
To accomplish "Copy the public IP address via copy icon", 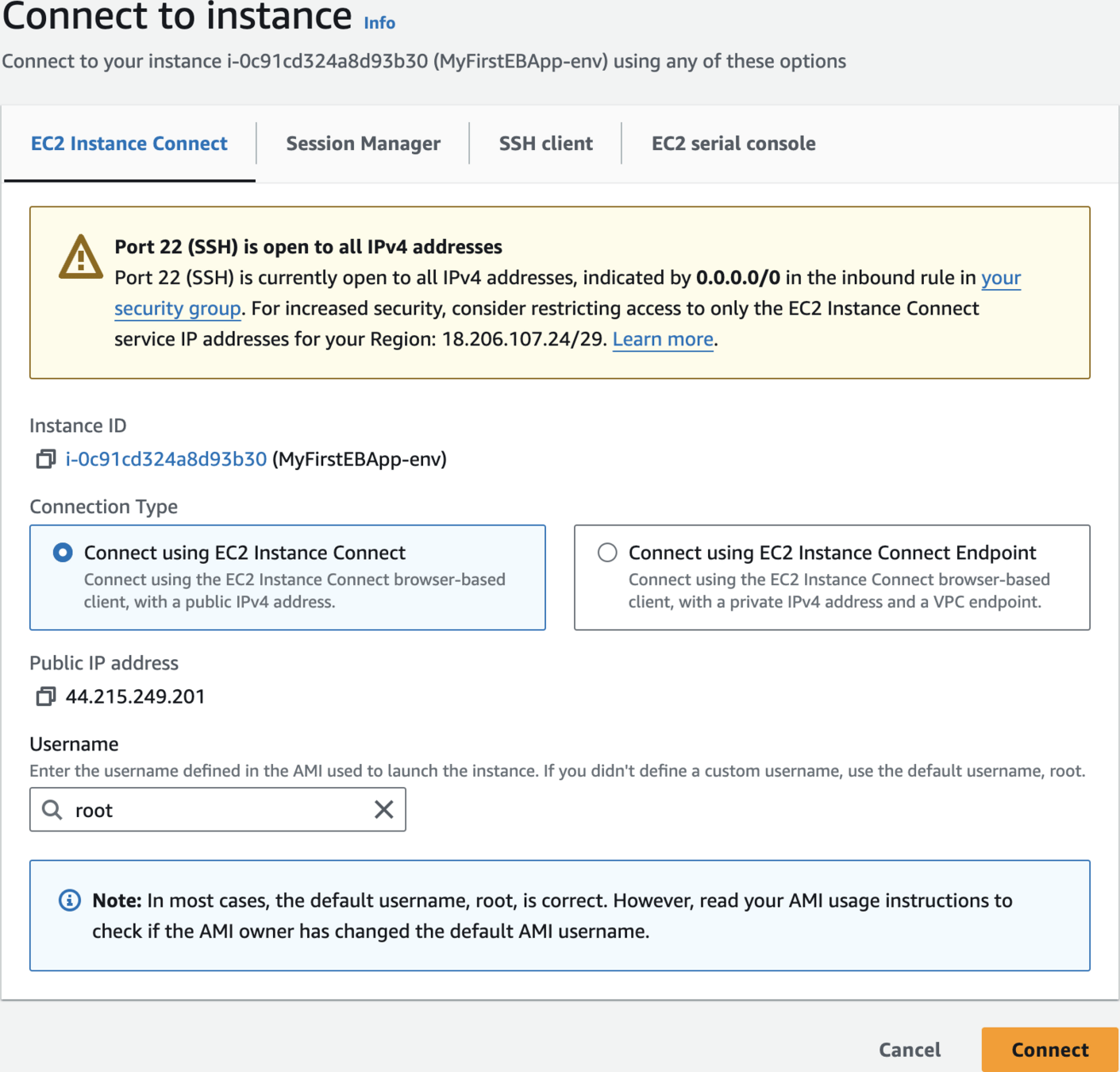I will (45, 696).
